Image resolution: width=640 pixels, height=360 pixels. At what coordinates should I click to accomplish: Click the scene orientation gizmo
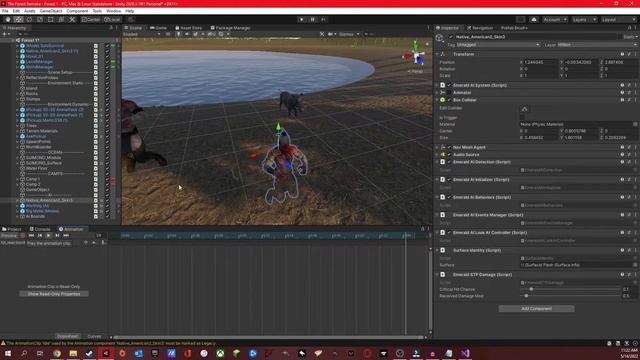[416, 57]
